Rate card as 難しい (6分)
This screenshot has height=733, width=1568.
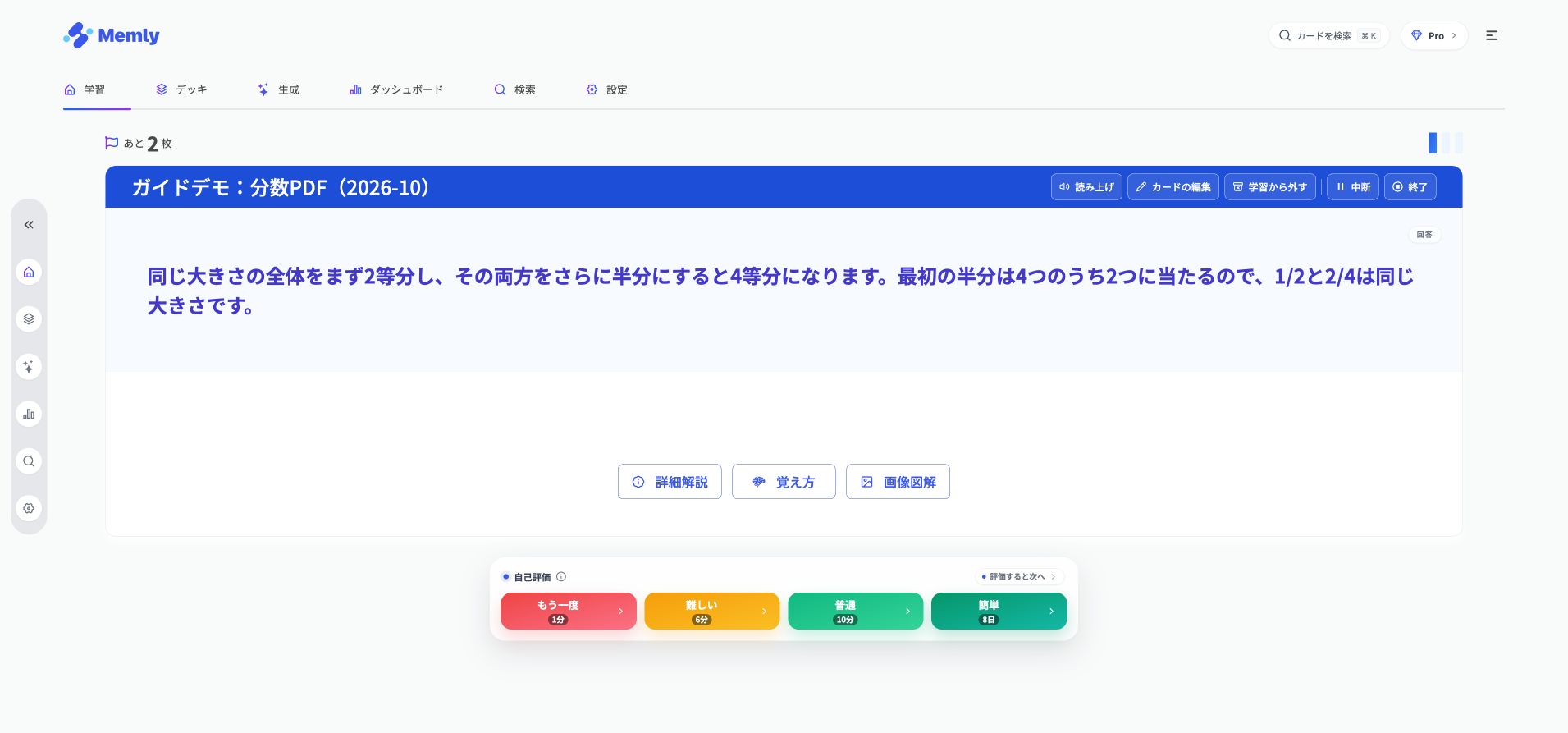pyautogui.click(x=712, y=612)
